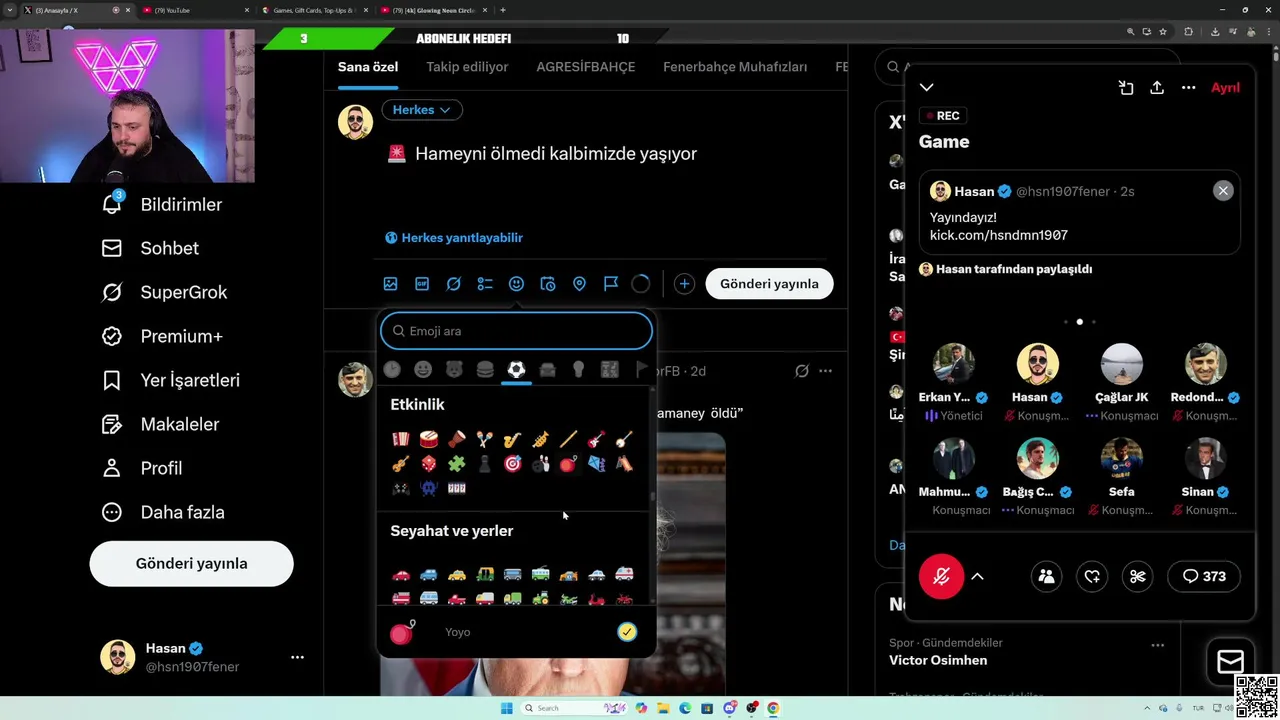Select recent emojis clock category
This screenshot has height=720, width=1280.
coord(392,370)
